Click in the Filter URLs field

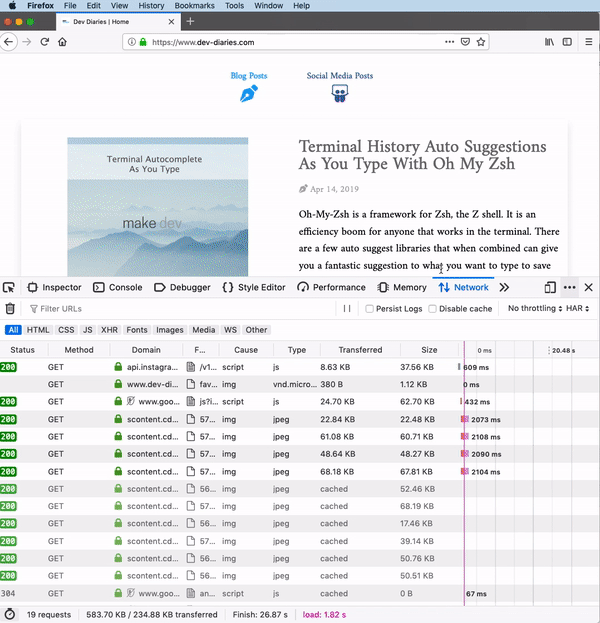[181, 309]
